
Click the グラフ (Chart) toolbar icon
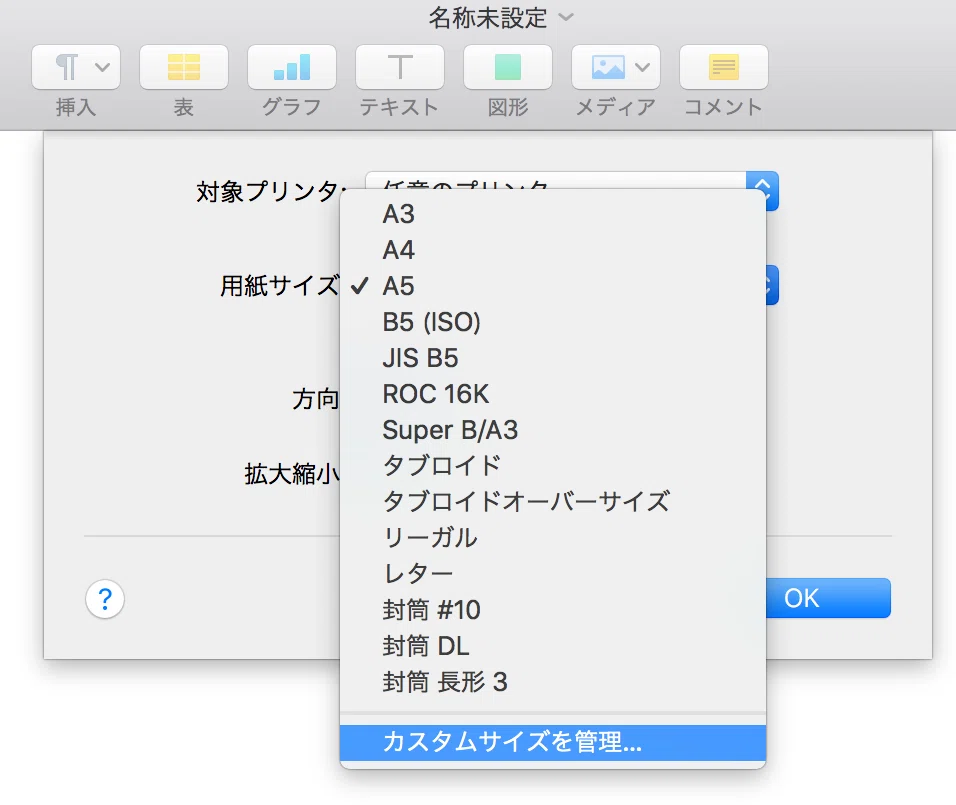point(291,67)
